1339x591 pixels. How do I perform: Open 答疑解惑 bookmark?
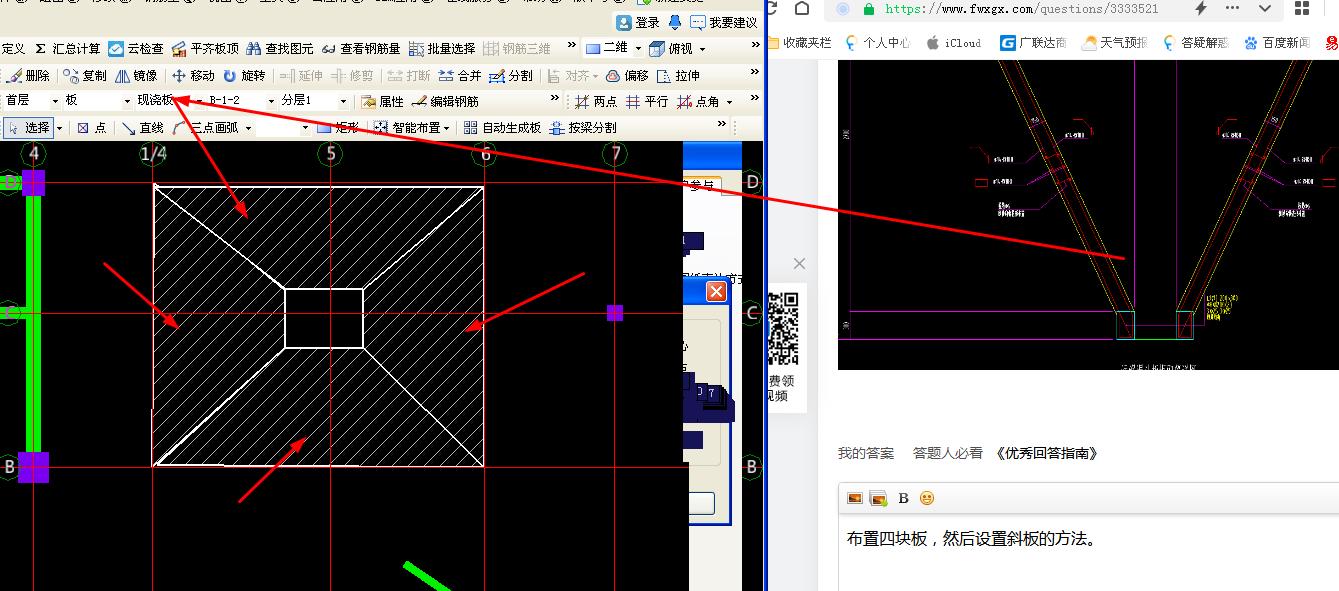(x=1196, y=43)
